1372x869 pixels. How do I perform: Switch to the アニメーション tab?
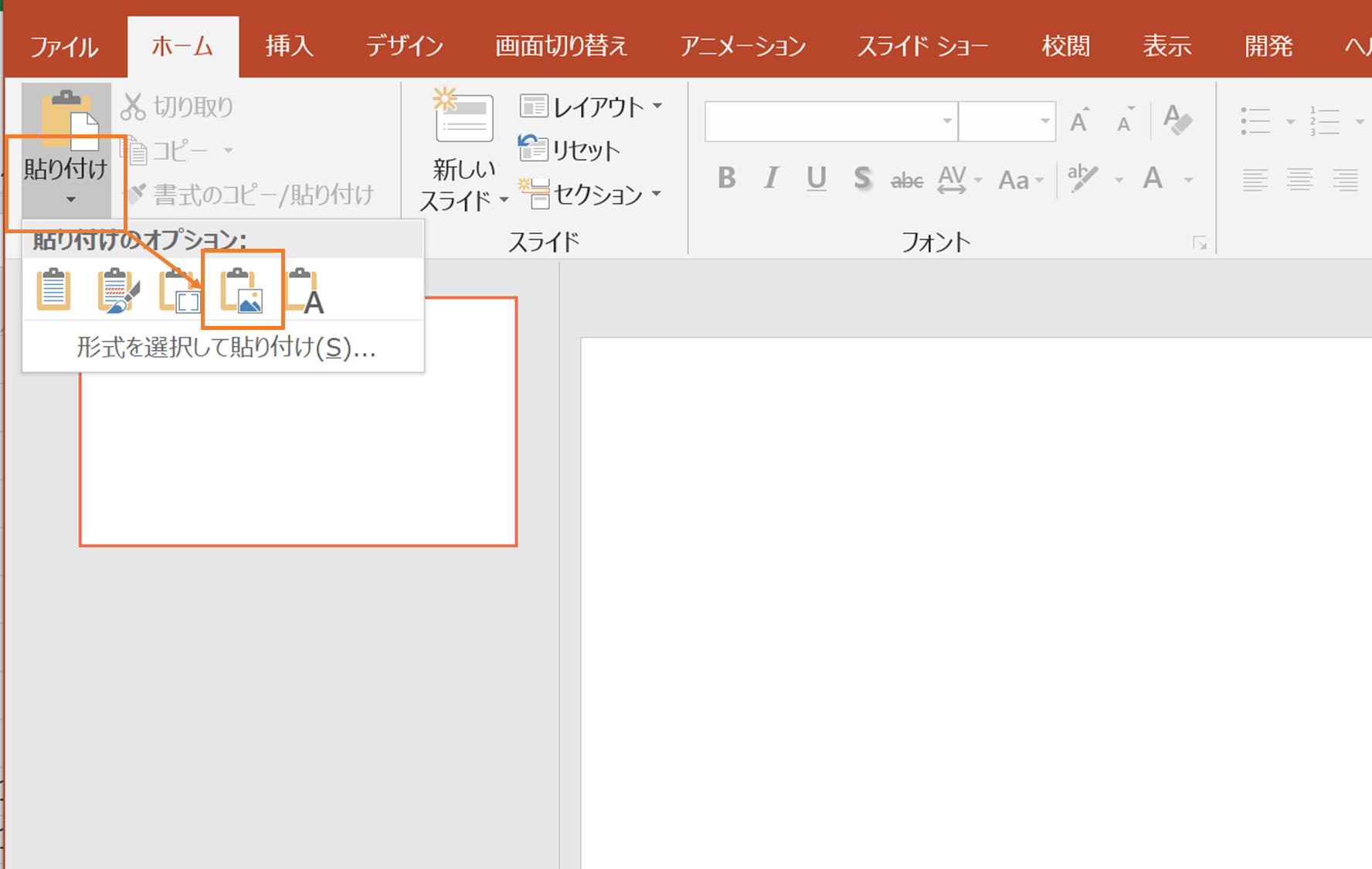pos(742,46)
